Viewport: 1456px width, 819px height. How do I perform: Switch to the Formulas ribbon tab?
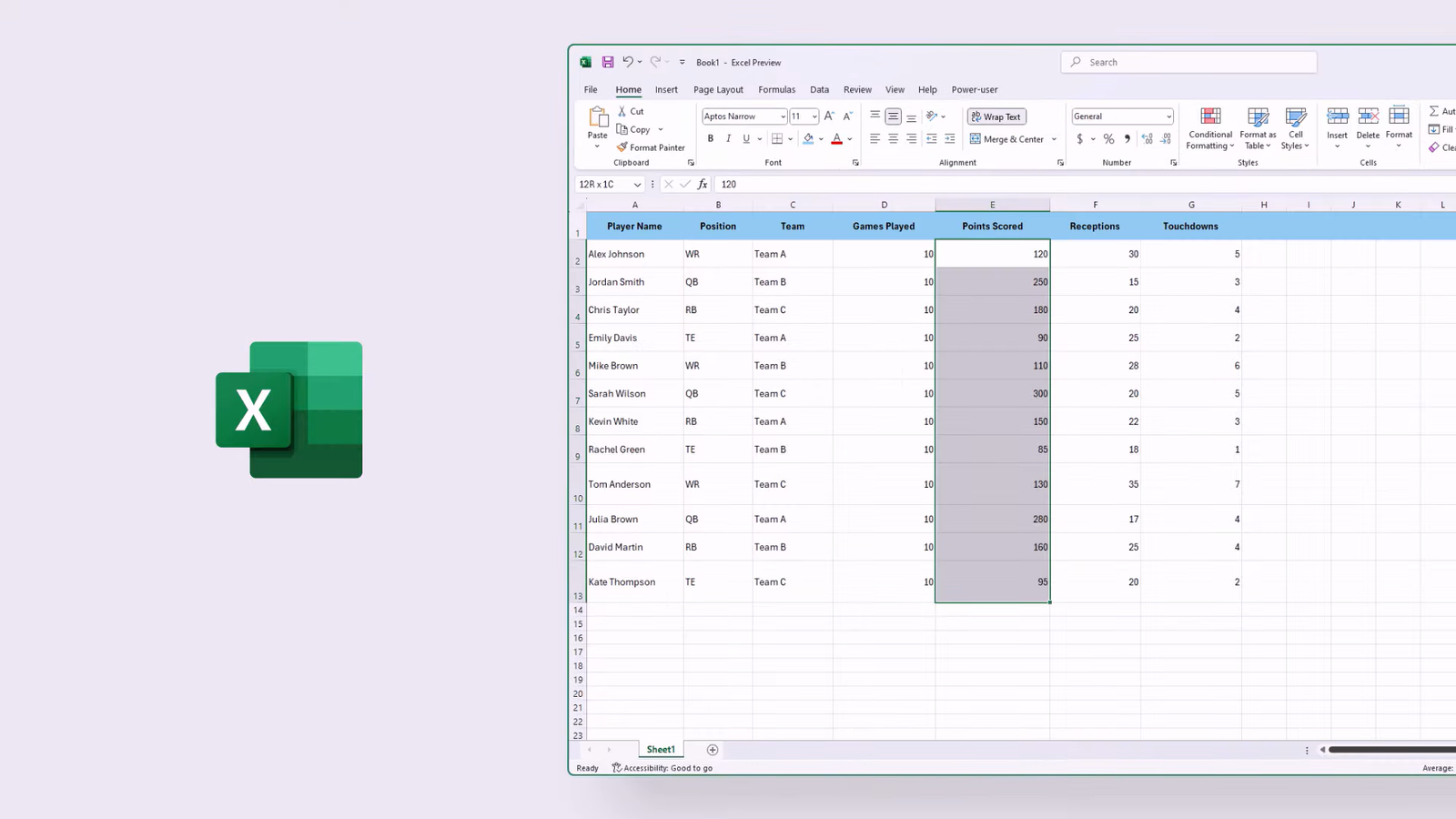pos(776,89)
